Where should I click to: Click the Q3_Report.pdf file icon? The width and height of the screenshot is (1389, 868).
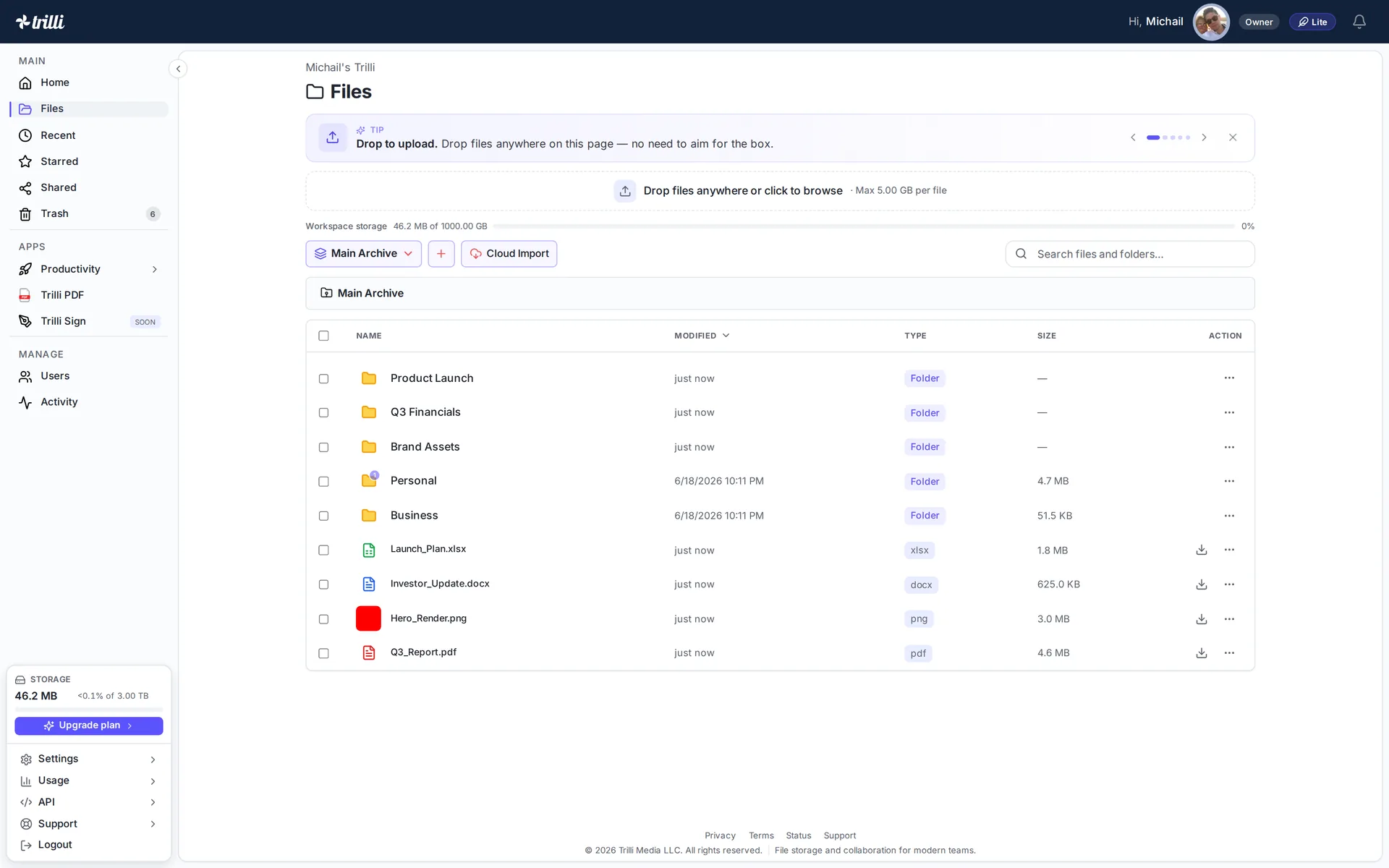369,653
